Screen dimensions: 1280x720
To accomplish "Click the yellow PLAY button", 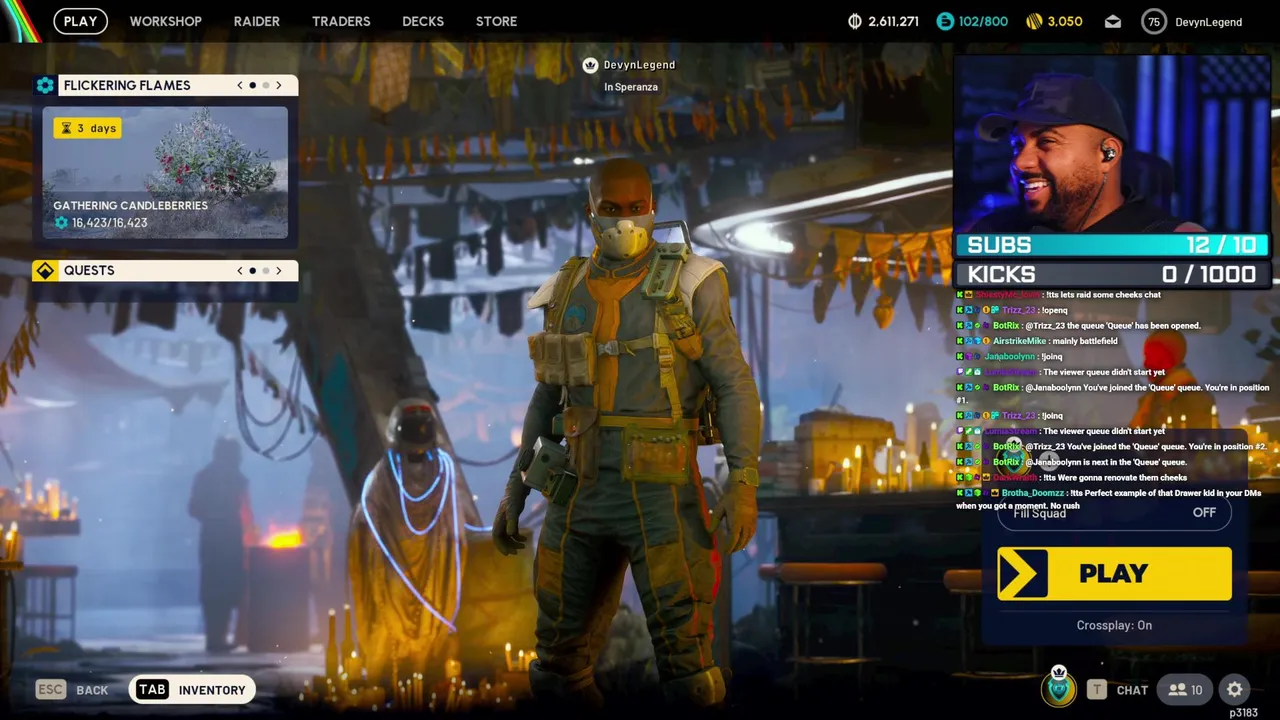I will coord(1114,574).
